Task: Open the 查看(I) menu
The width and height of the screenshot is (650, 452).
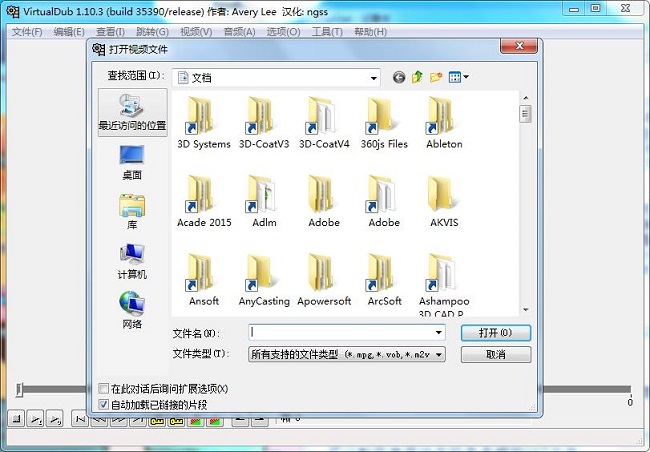Action: point(110,32)
